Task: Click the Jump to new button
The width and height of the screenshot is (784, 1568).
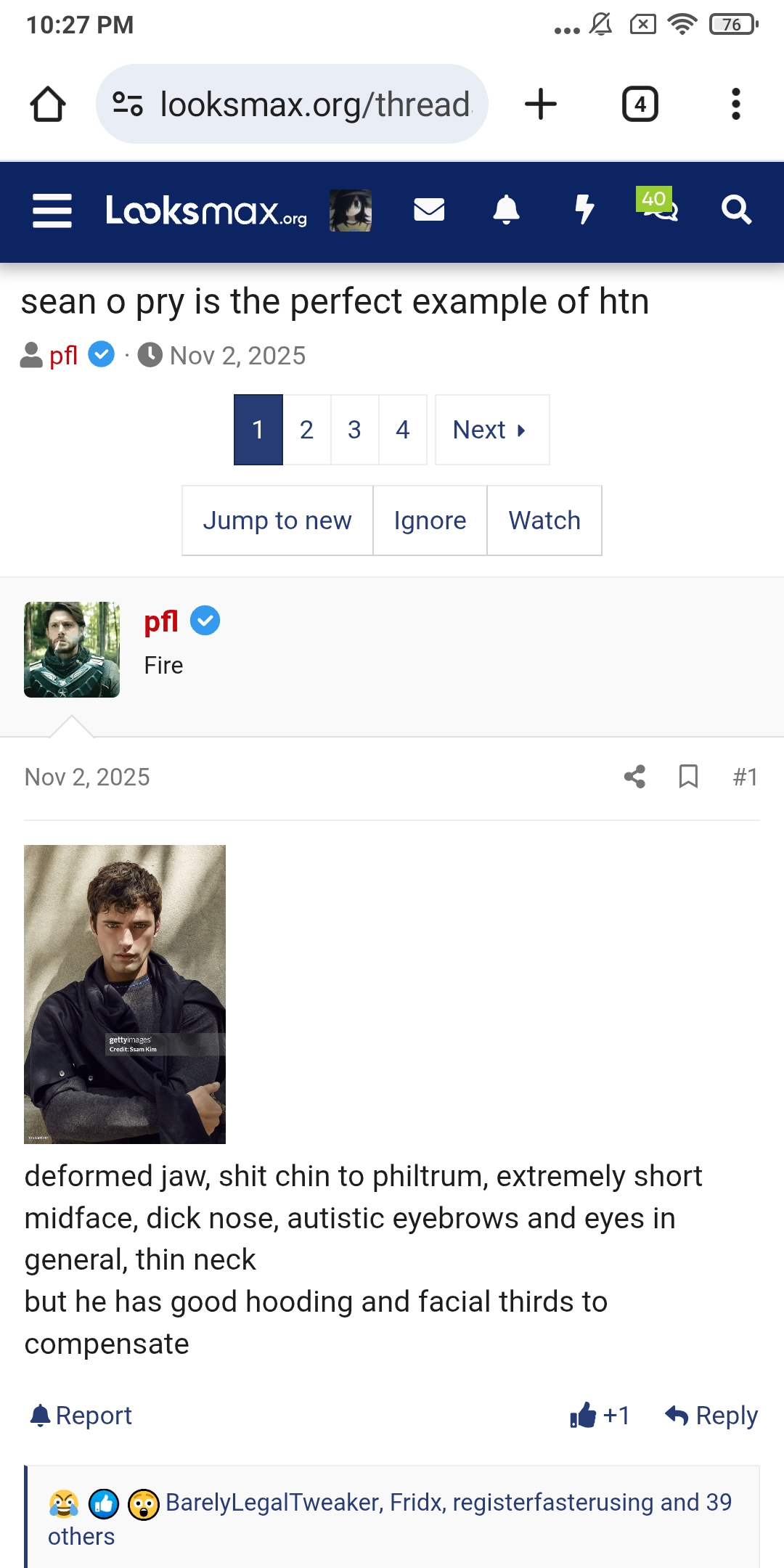Action: tap(277, 520)
